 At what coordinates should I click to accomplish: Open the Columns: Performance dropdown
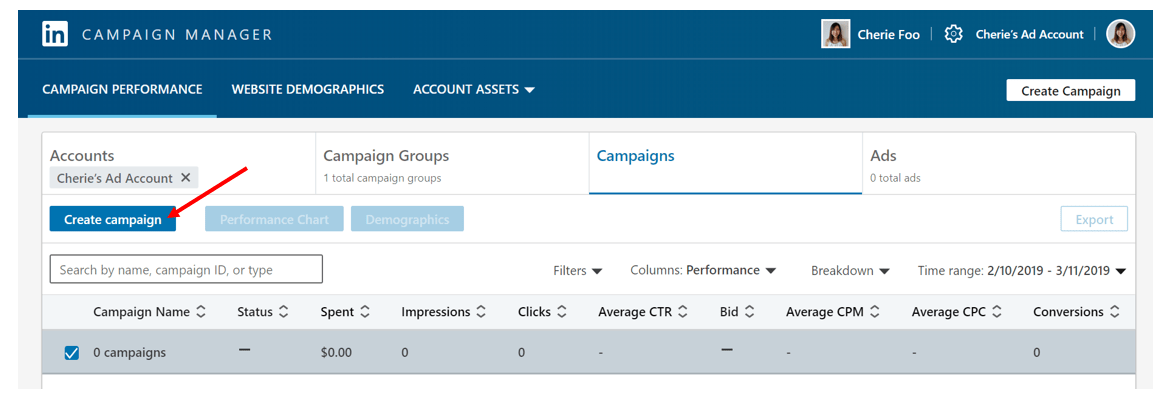pos(703,270)
